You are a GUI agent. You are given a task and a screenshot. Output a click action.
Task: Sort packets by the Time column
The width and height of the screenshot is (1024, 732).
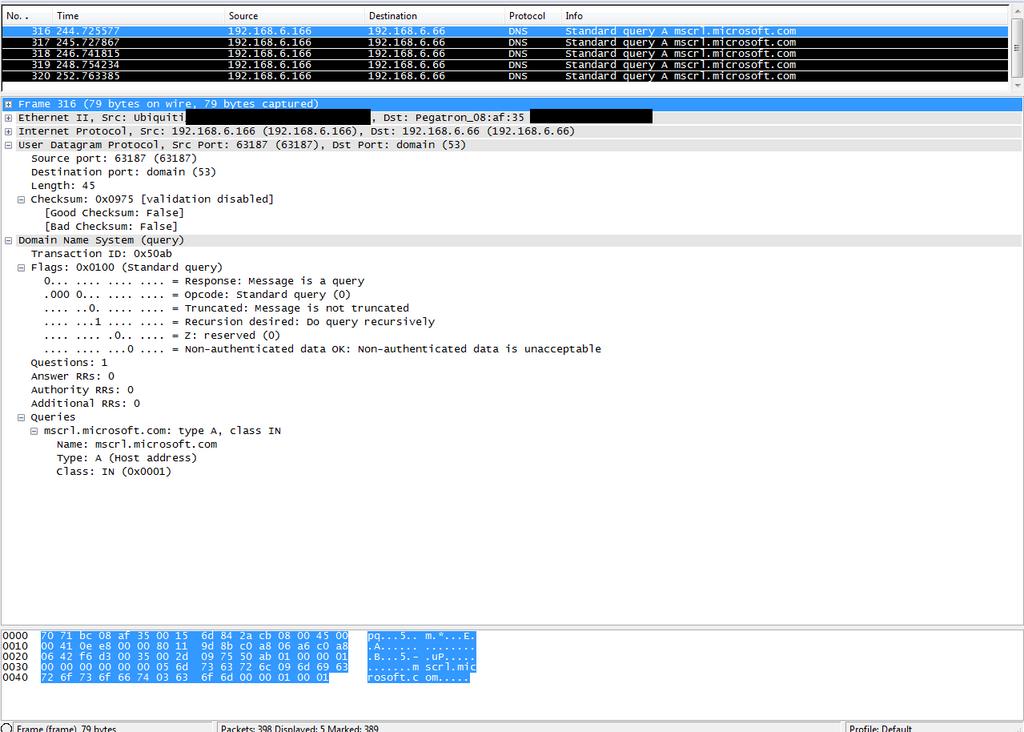click(138, 16)
